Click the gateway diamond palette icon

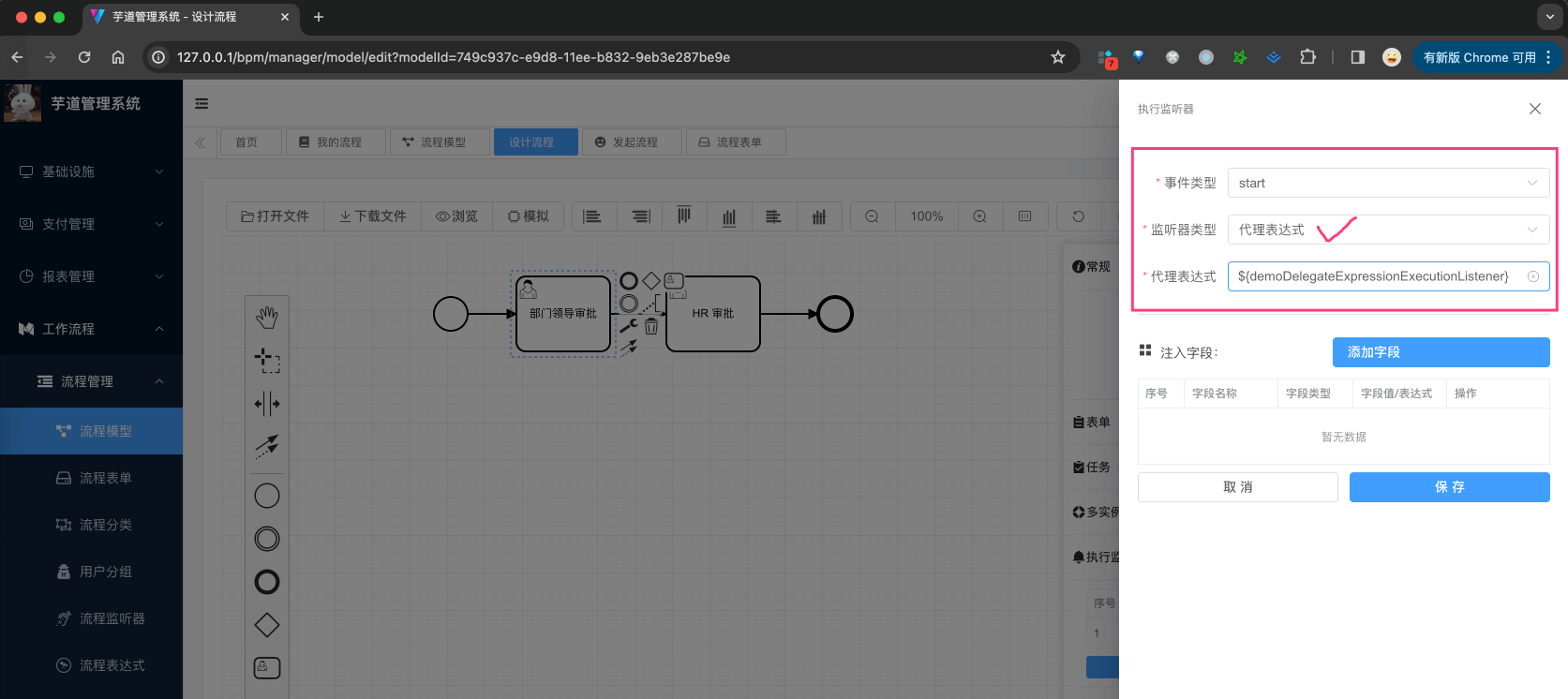pos(267,625)
